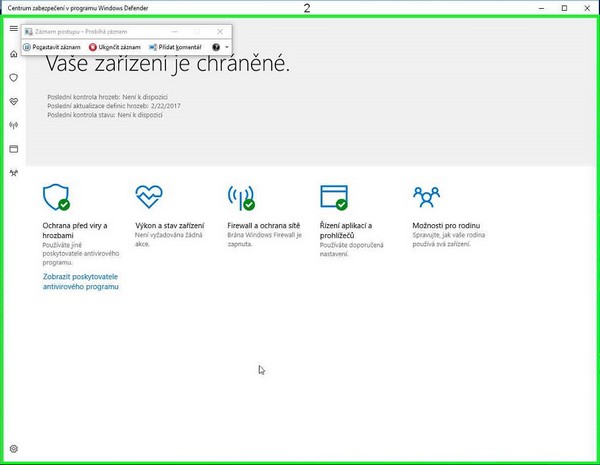600x465 pixels.
Task: Expand the help dropdown arrow in recorder
Action: click(227, 47)
